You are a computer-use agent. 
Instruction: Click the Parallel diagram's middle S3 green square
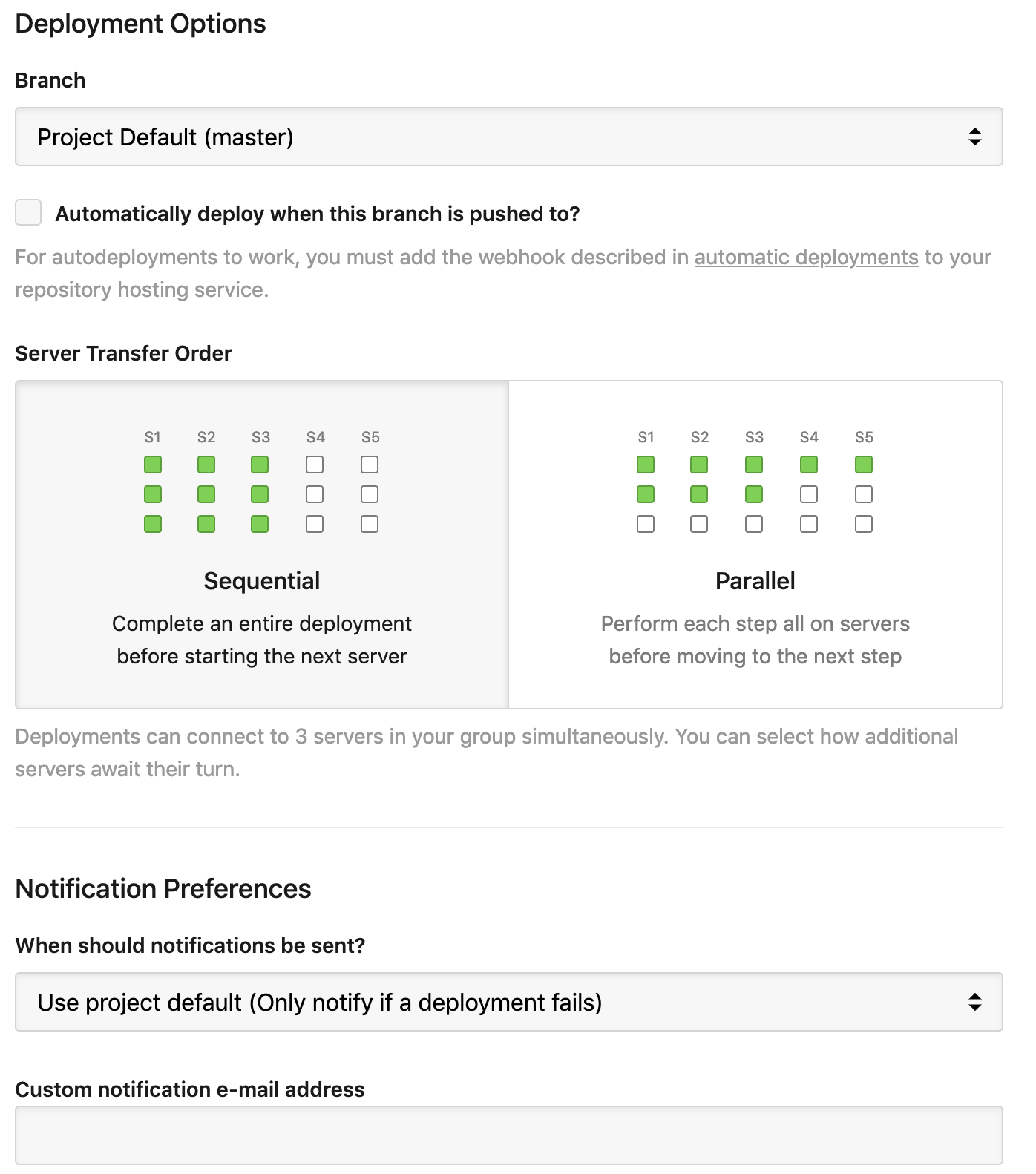(x=754, y=494)
